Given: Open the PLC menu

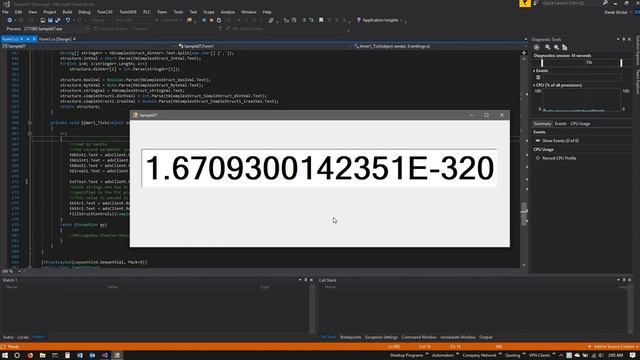Looking at the screenshot, I should click(147, 12).
